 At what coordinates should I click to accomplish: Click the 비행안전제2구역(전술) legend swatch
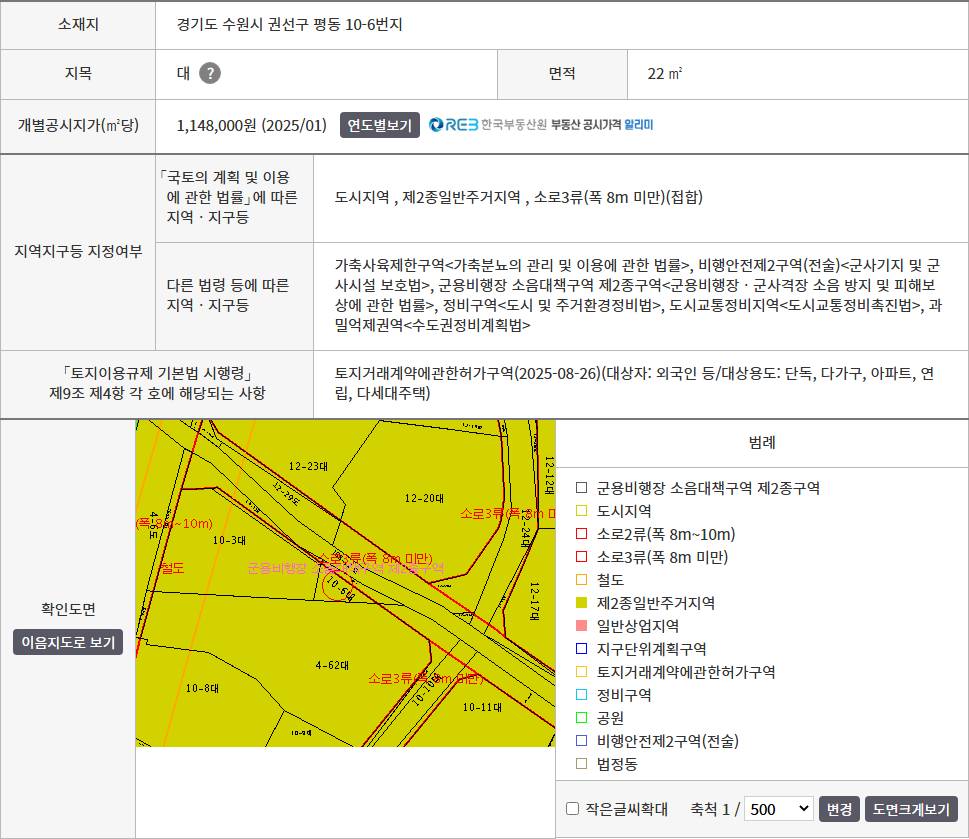point(582,741)
